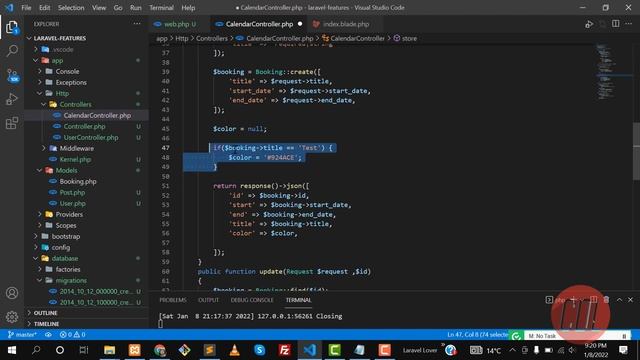The height and width of the screenshot is (360, 640).
Task: Open Booking.php in the Models folder
Action: (78, 182)
